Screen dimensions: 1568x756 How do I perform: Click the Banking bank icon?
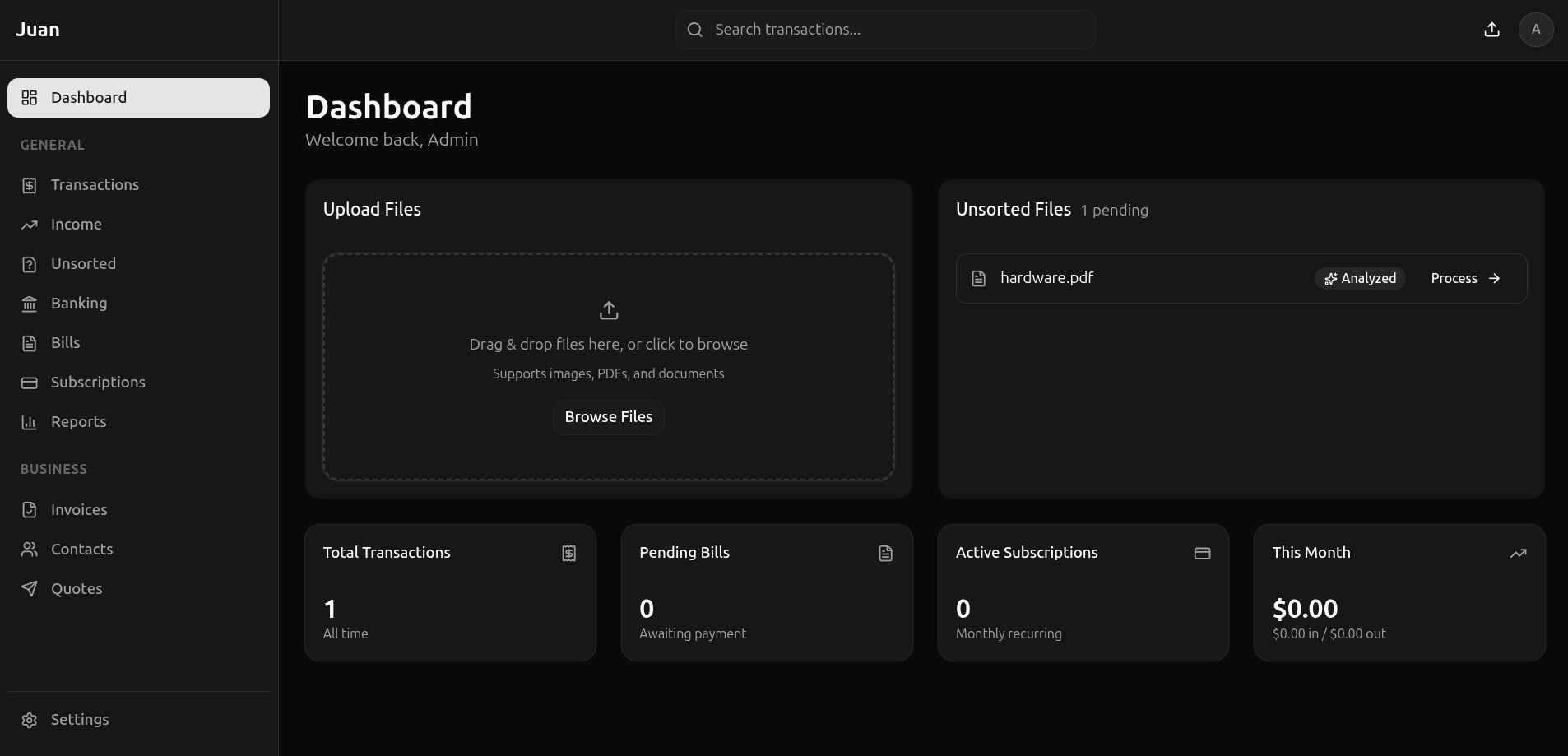tap(30, 304)
